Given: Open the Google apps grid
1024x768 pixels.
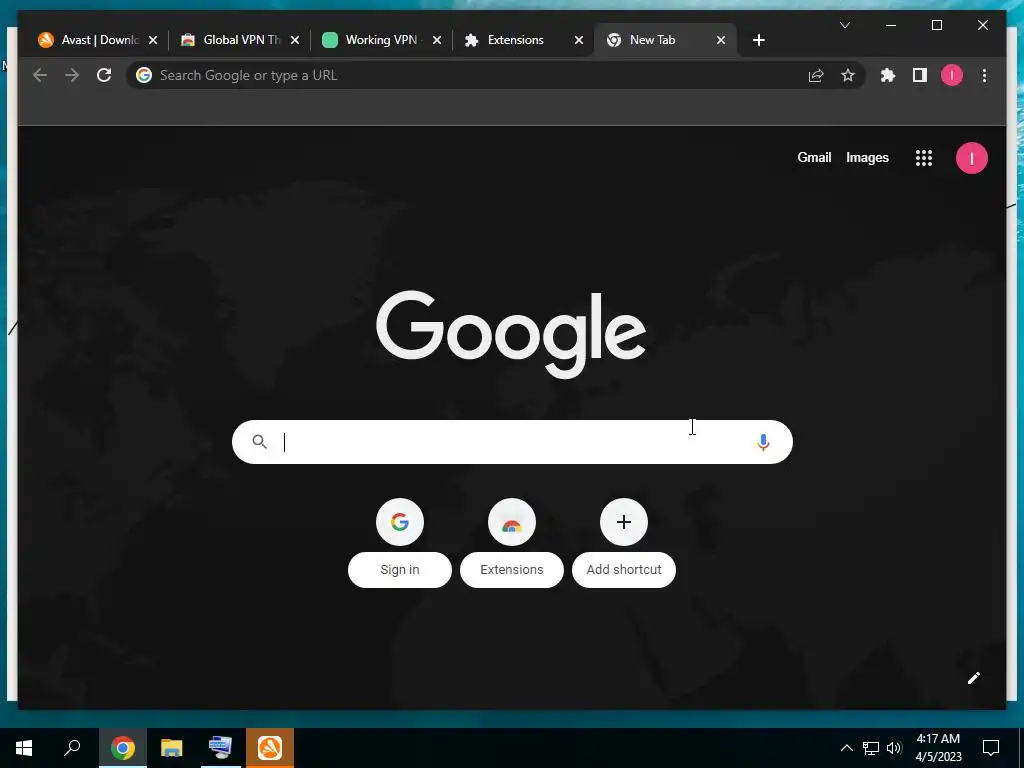Looking at the screenshot, I should (x=923, y=158).
